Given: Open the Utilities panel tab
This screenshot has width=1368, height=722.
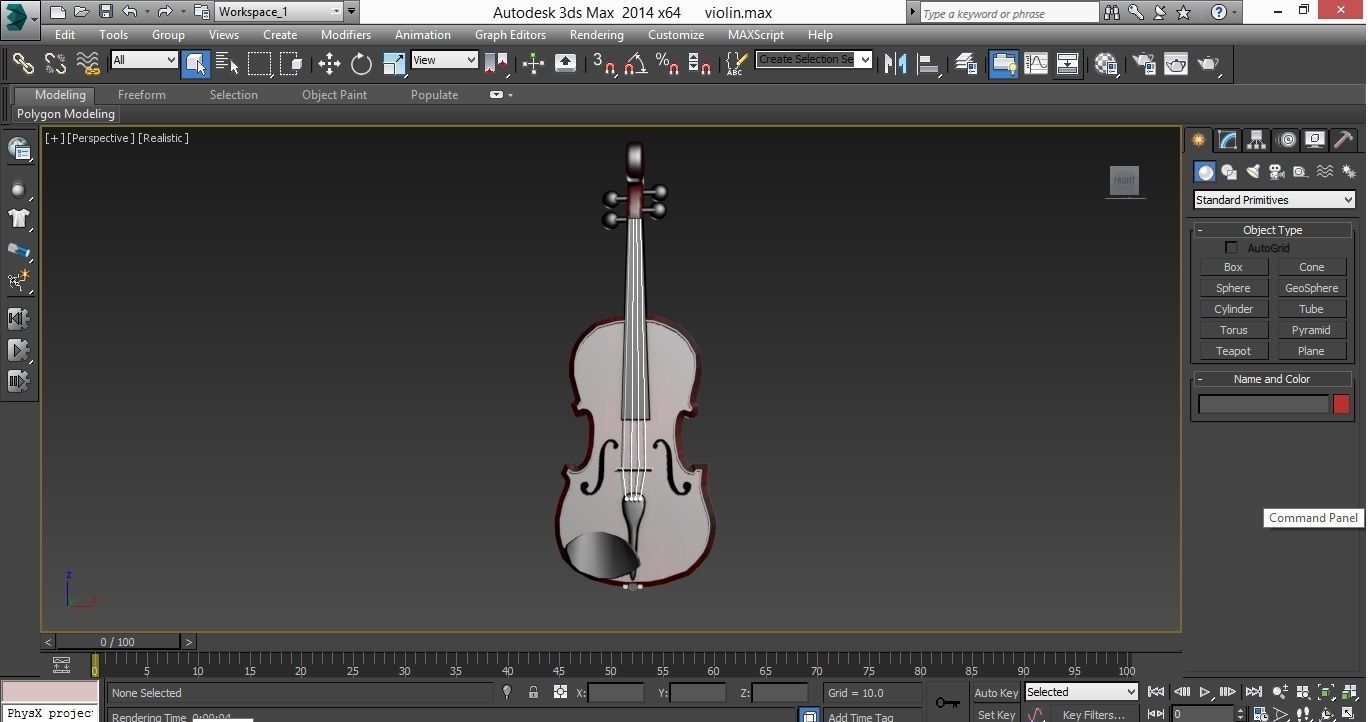Looking at the screenshot, I should 1344,140.
